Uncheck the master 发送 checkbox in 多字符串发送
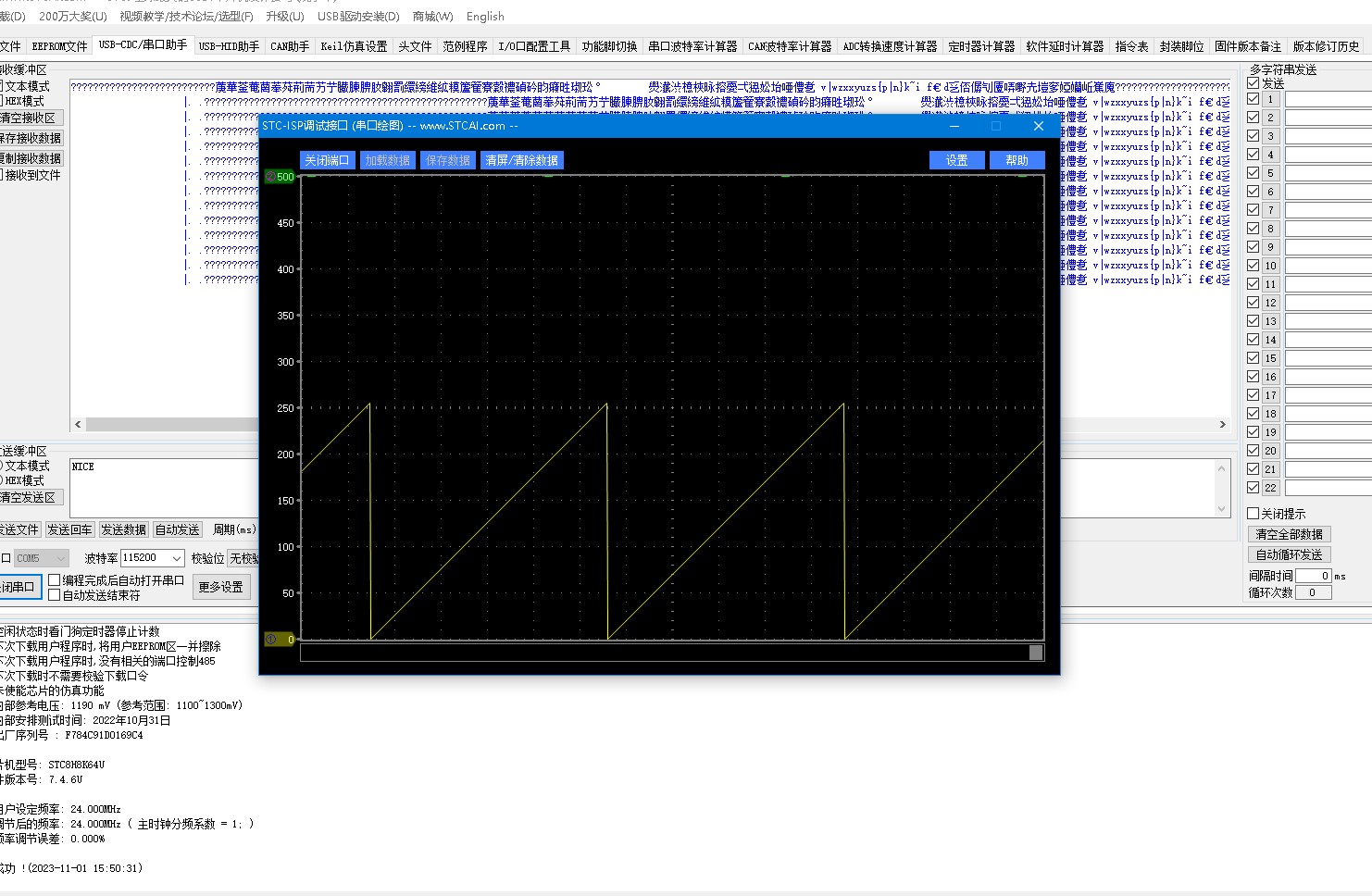The width and height of the screenshot is (1372, 896). pos(1254,83)
